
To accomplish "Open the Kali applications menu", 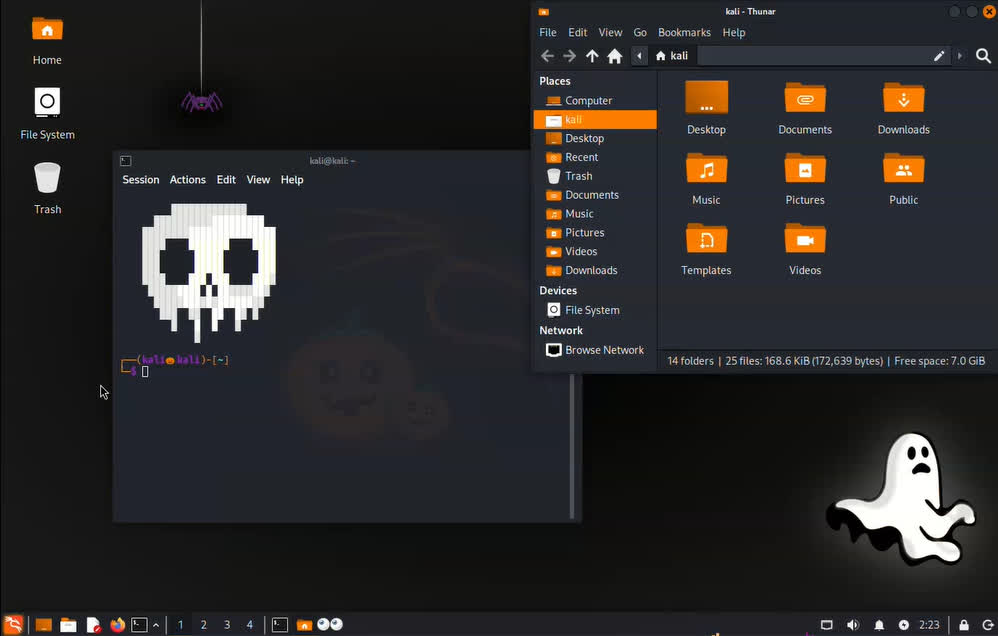I will click(14, 625).
